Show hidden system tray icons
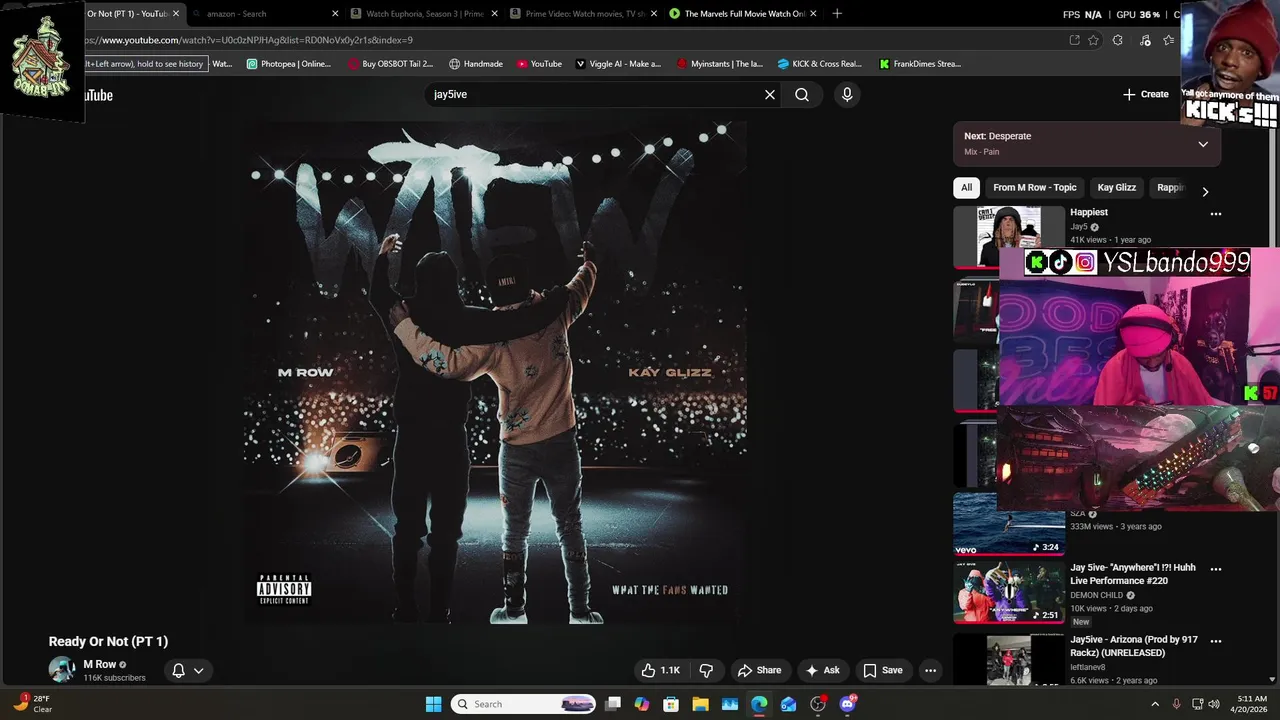Image resolution: width=1280 pixels, height=720 pixels. [x=1155, y=704]
